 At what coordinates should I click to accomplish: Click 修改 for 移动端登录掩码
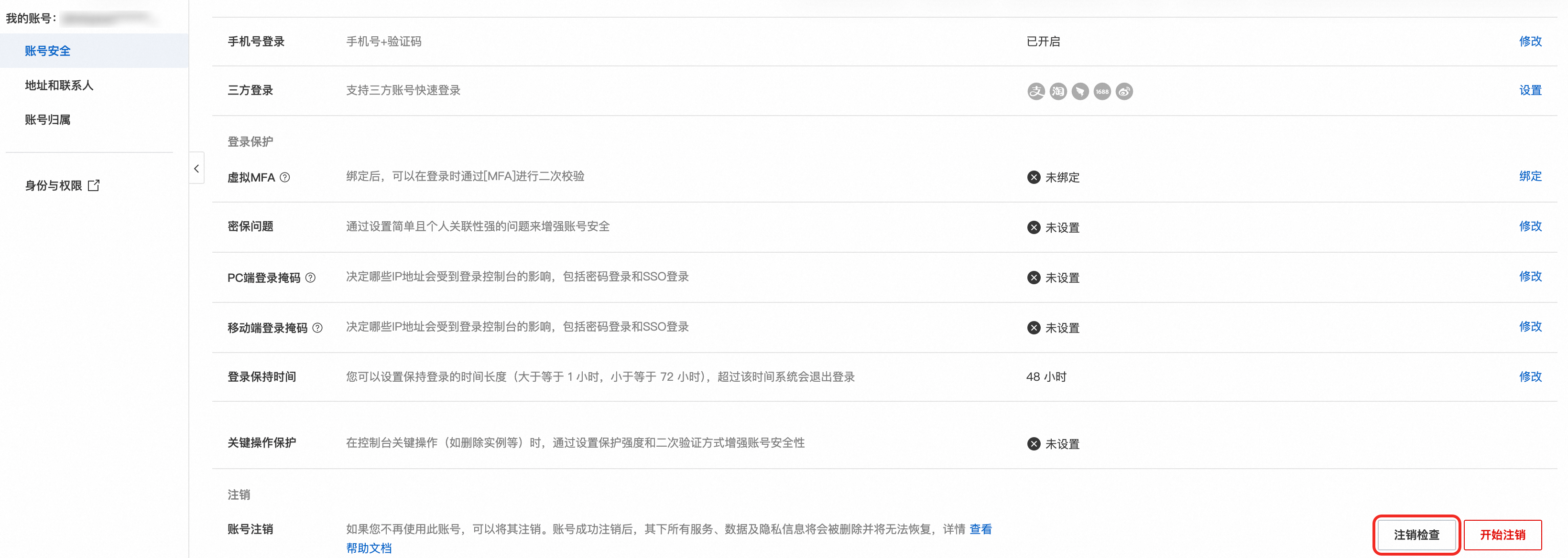tap(1530, 326)
